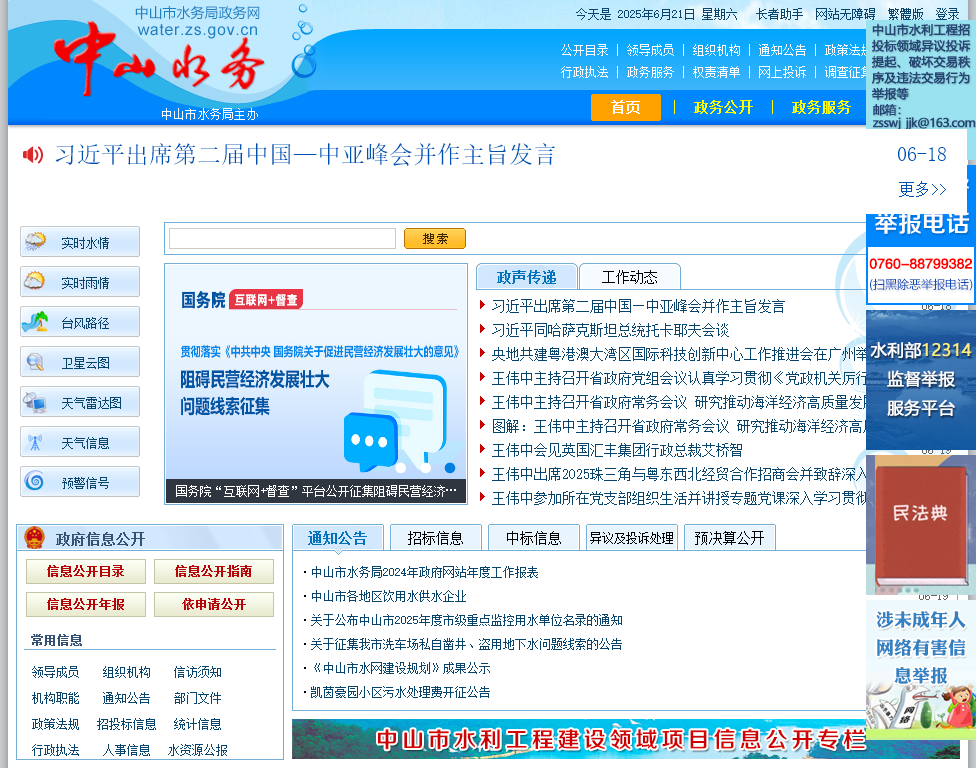Image resolution: width=976 pixels, height=768 pixels.
Task: Click the 水资源公报 link
Action: click(x=197, y=750)
